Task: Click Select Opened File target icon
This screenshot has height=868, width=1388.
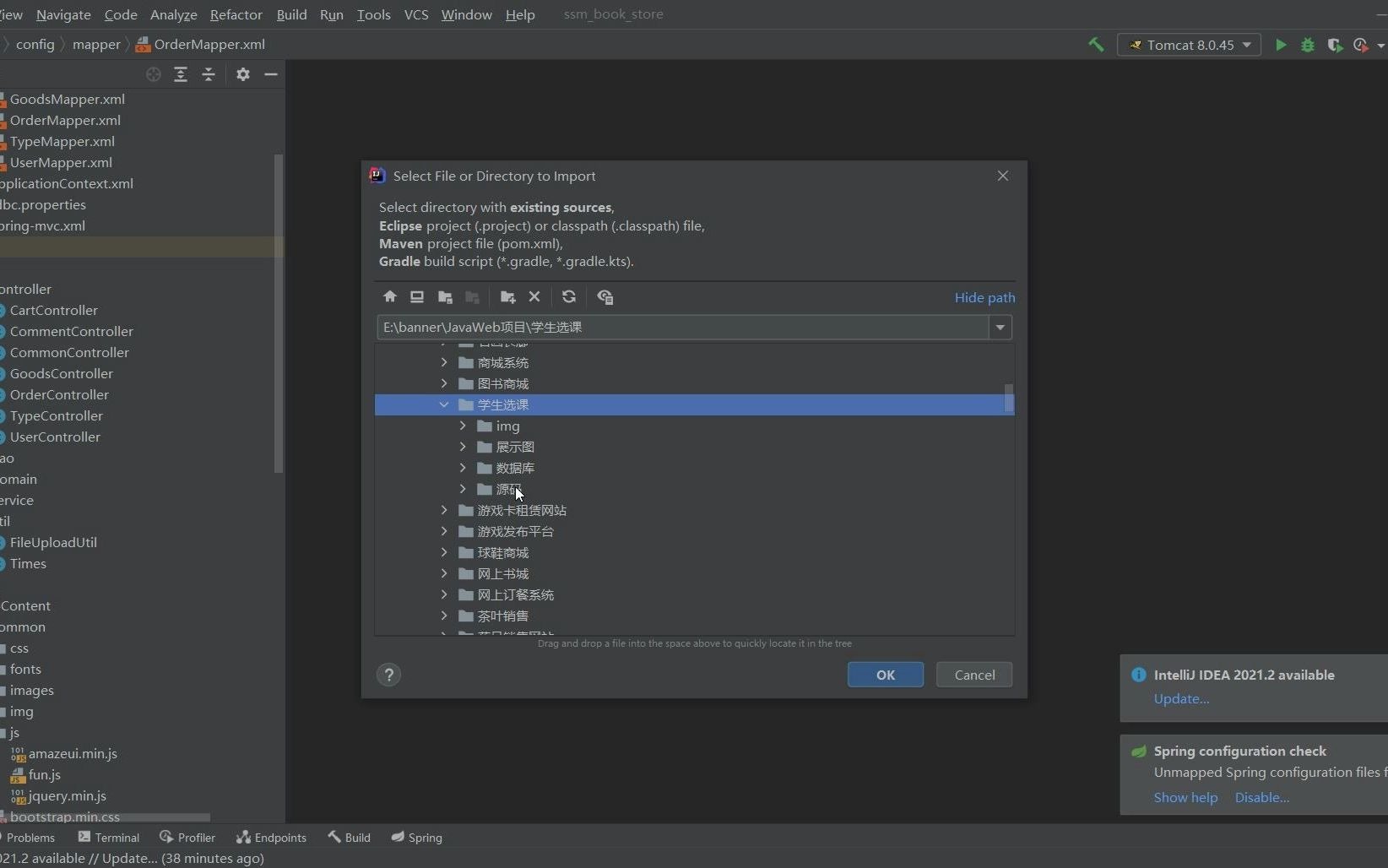Action: coord(154,74)
